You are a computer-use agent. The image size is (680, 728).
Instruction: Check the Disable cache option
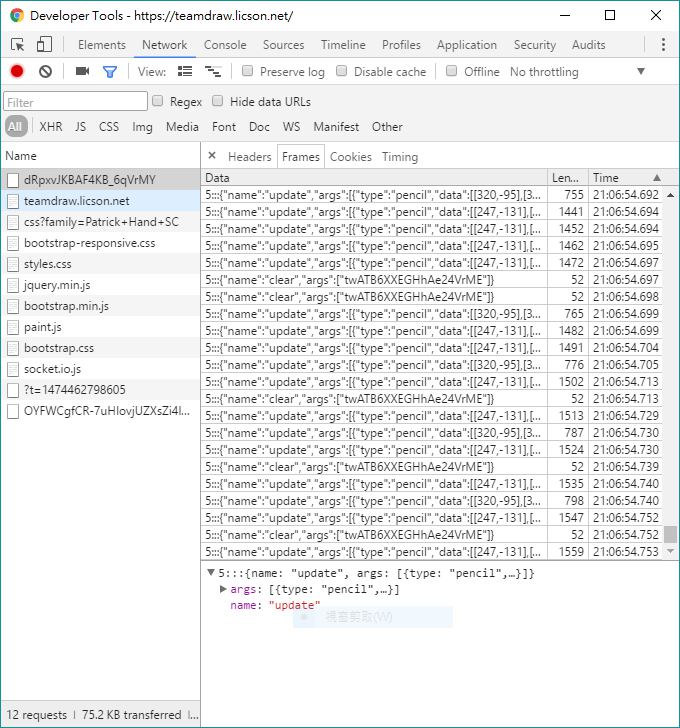[x=342, y=72]
